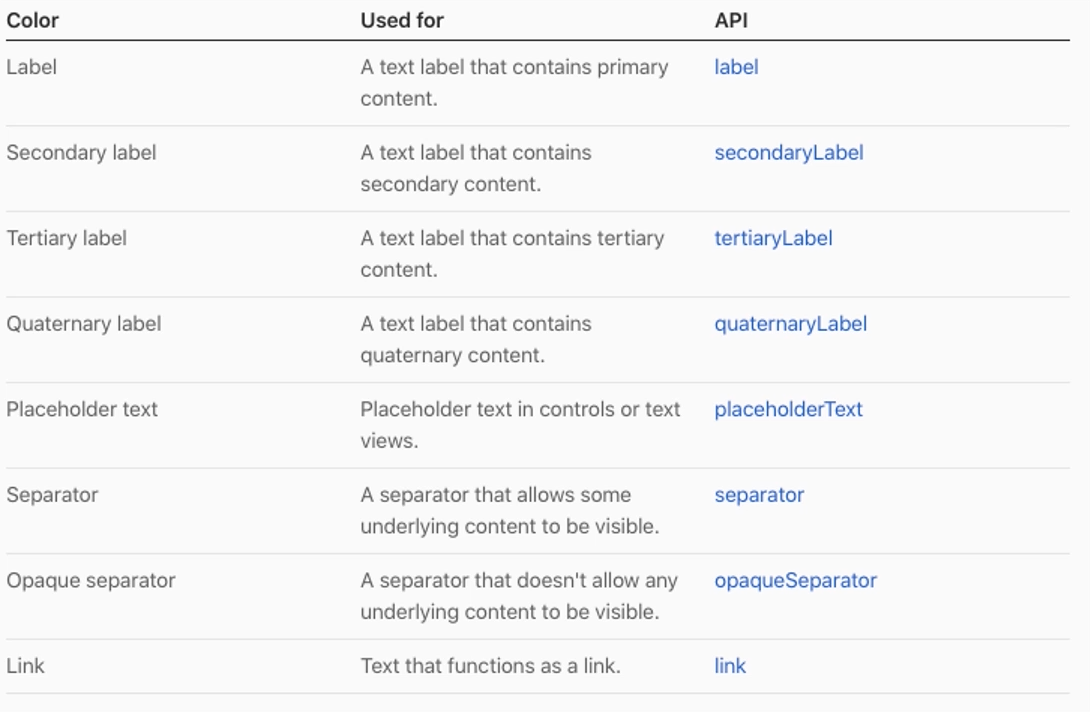
Task: Click the API column header
Action: [731, 20]
